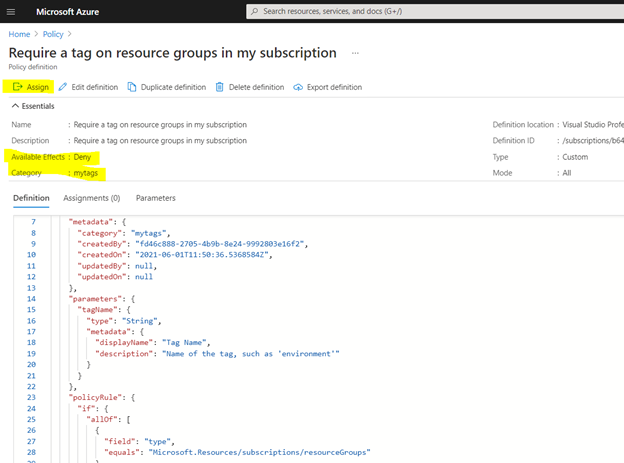Open the more options ellipsis beside title
The width and height of the screenshot is (624, 463).
355,53
